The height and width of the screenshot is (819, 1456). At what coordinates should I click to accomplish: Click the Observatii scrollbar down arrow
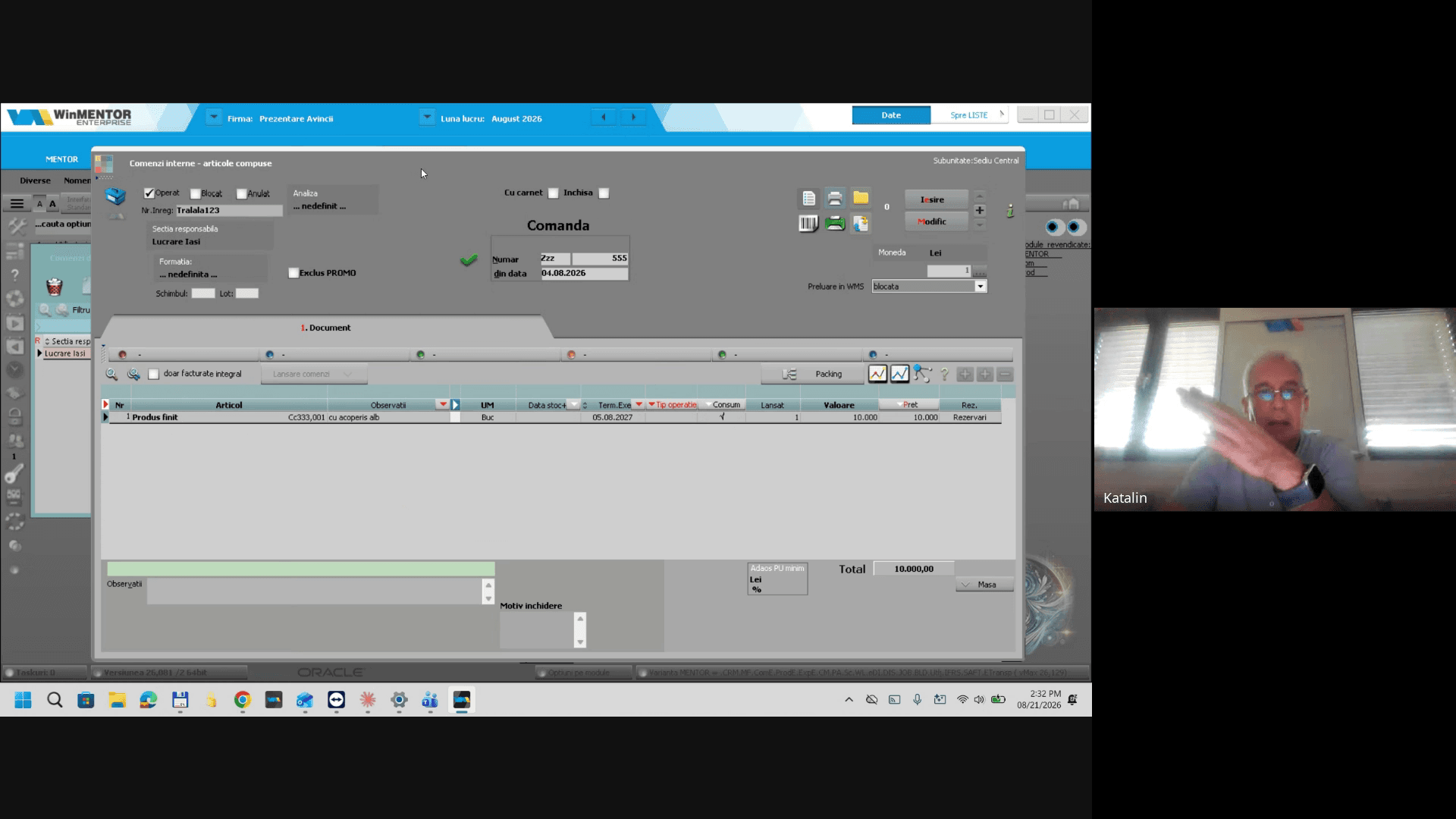pyautogui.click(x=488, y=599)
